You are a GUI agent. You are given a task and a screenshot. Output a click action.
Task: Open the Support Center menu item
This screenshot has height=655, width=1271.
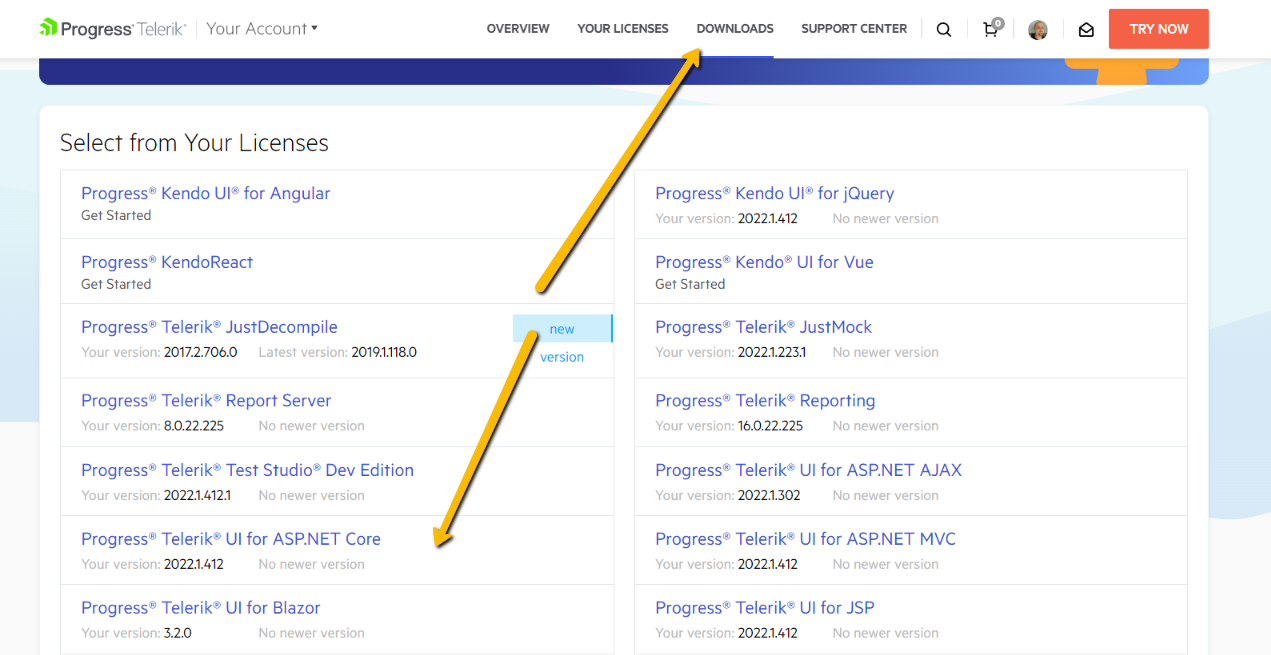coord(854,29)
